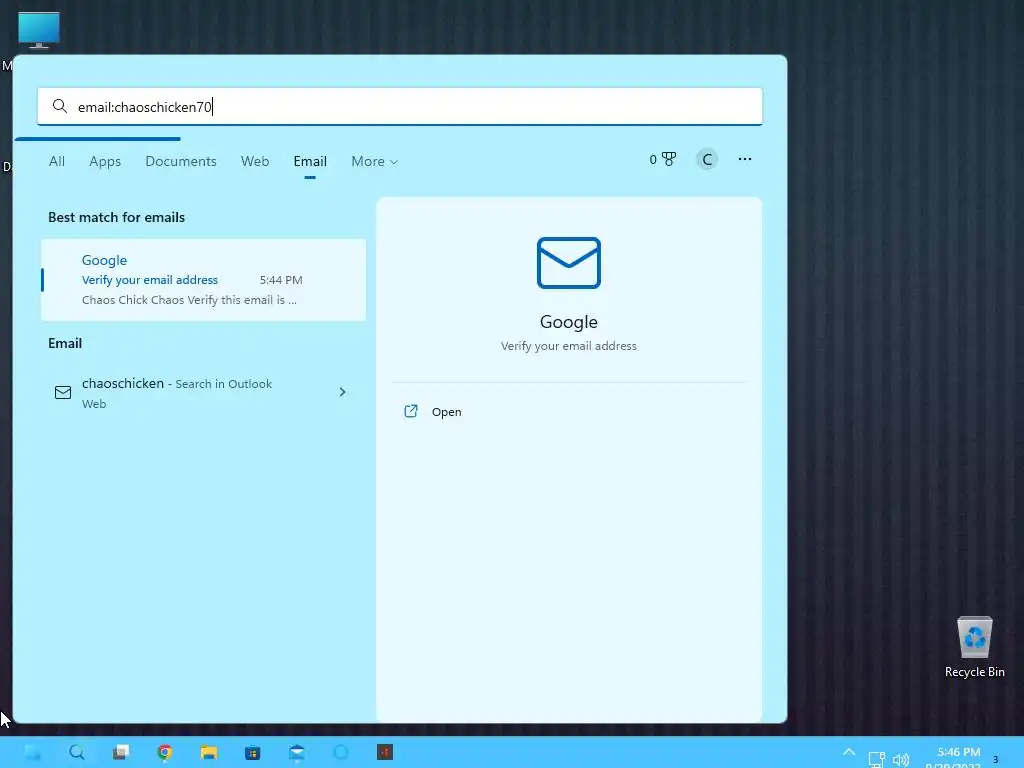Open the Windows Start button

(x=32, y=752)
